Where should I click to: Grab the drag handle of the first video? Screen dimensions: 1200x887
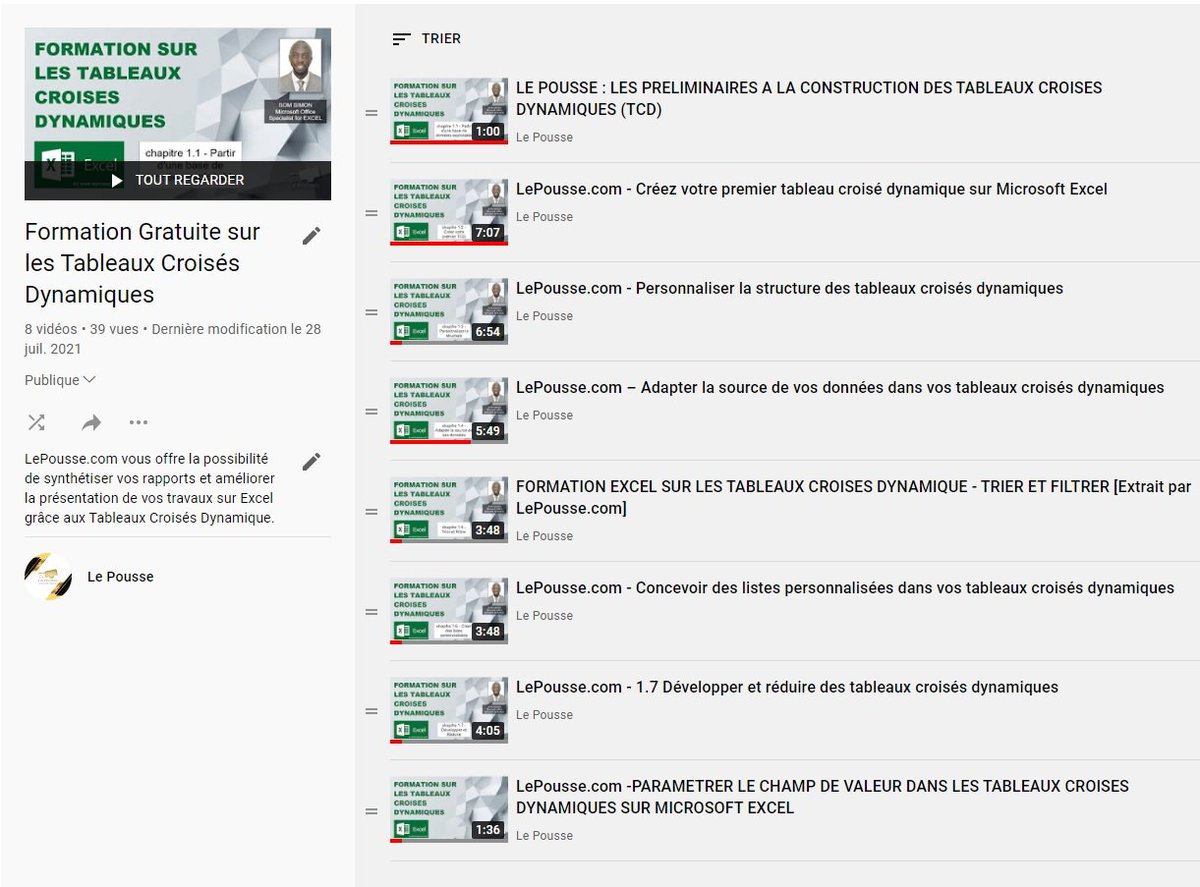[x=371, y=111]
